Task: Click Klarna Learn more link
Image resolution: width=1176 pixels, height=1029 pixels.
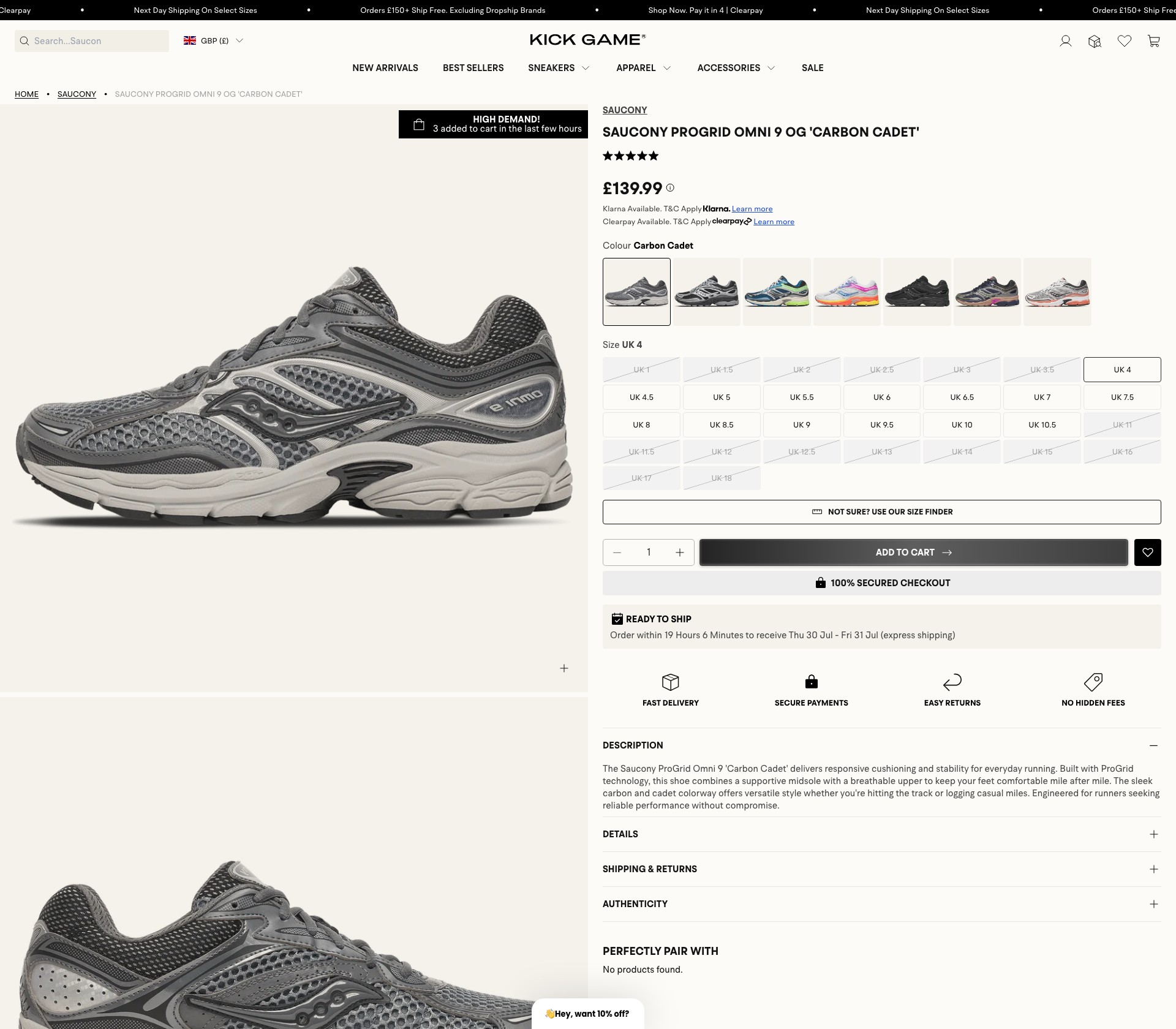Action: (x=752, y=209)
